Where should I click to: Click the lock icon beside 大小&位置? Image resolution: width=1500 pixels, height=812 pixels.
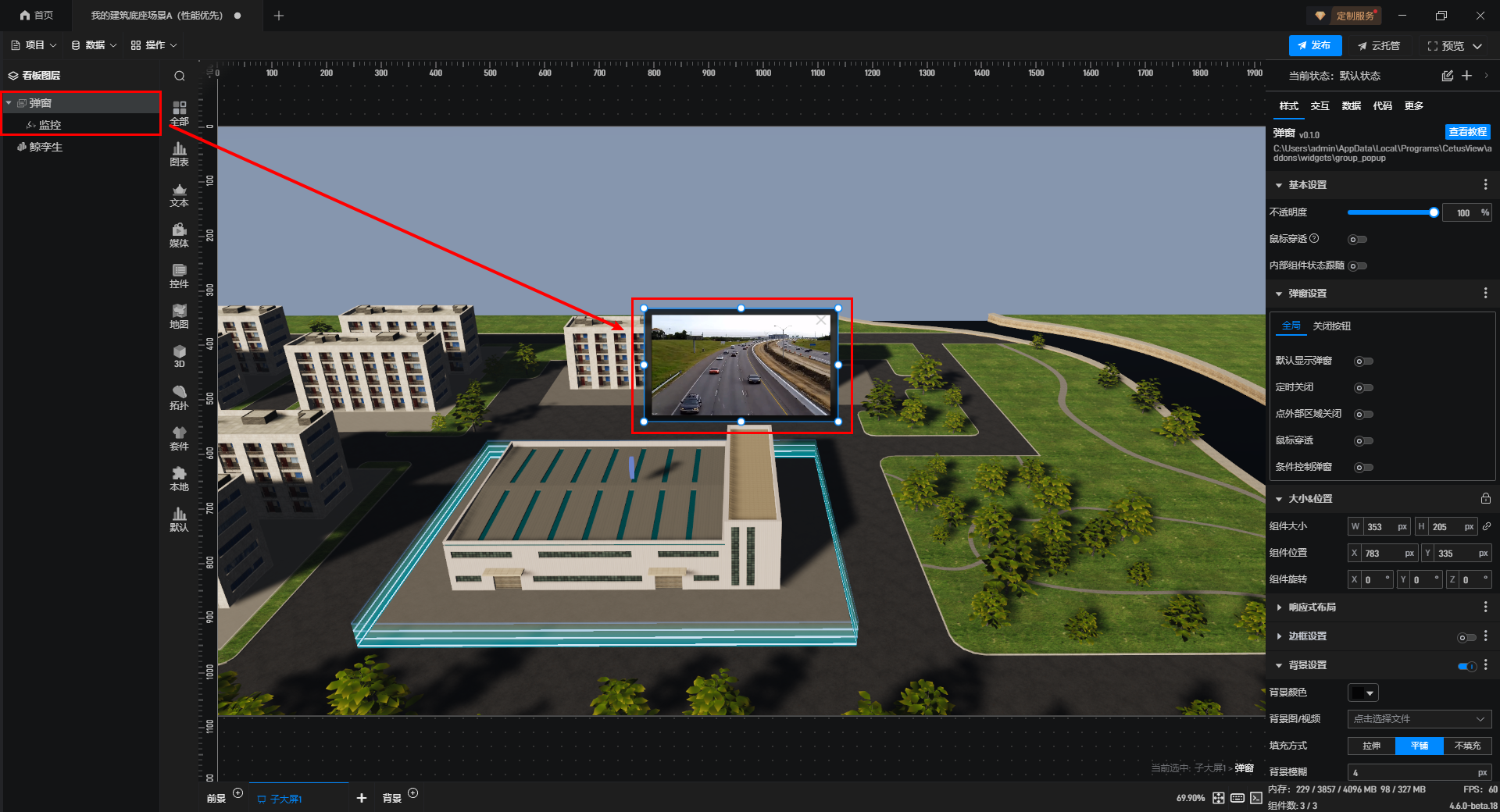pyautogui.click(x=1485, y=499)
